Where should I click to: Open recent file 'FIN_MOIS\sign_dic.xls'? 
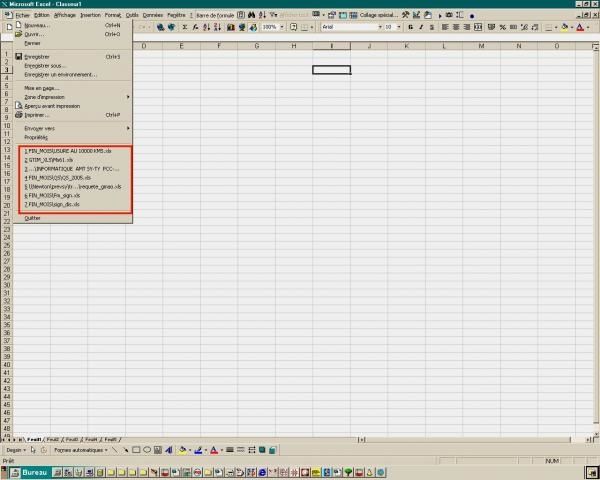(x=75, y=204)
